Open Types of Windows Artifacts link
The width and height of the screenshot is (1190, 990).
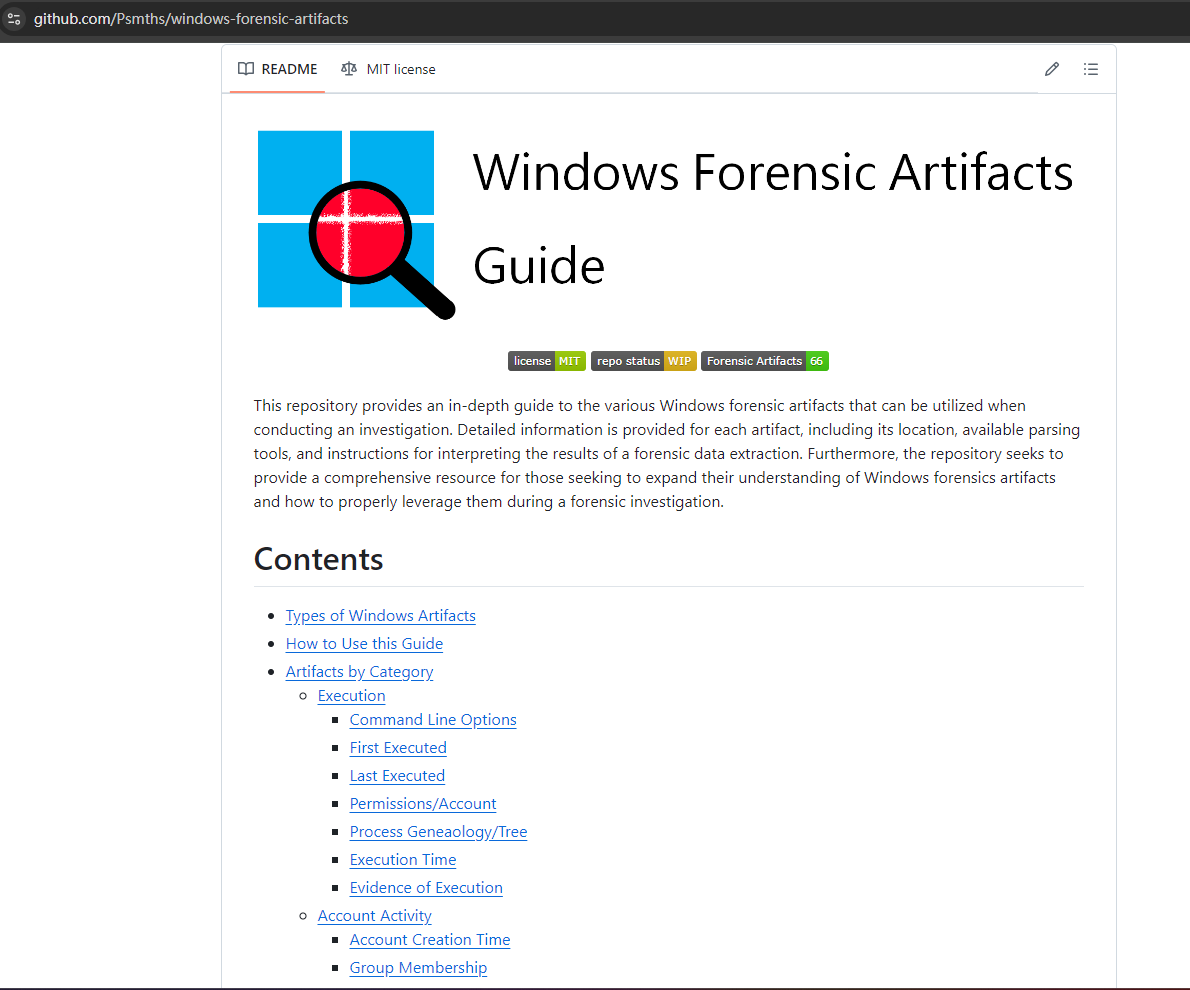pos(380,616)
